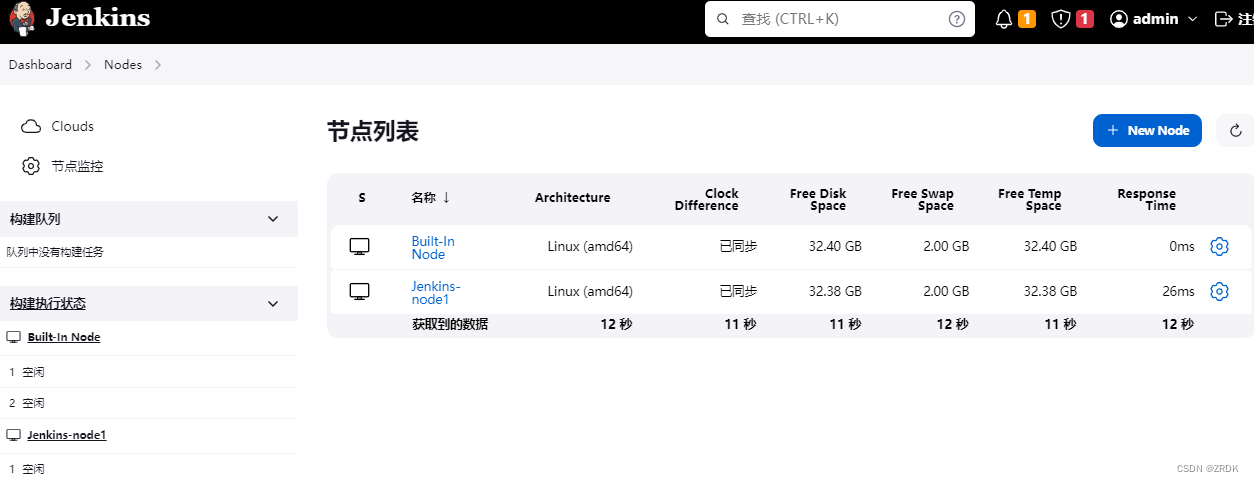Click the Clock Difference column header
This screenshot has height=482, width=1254.
pos(706,200)
